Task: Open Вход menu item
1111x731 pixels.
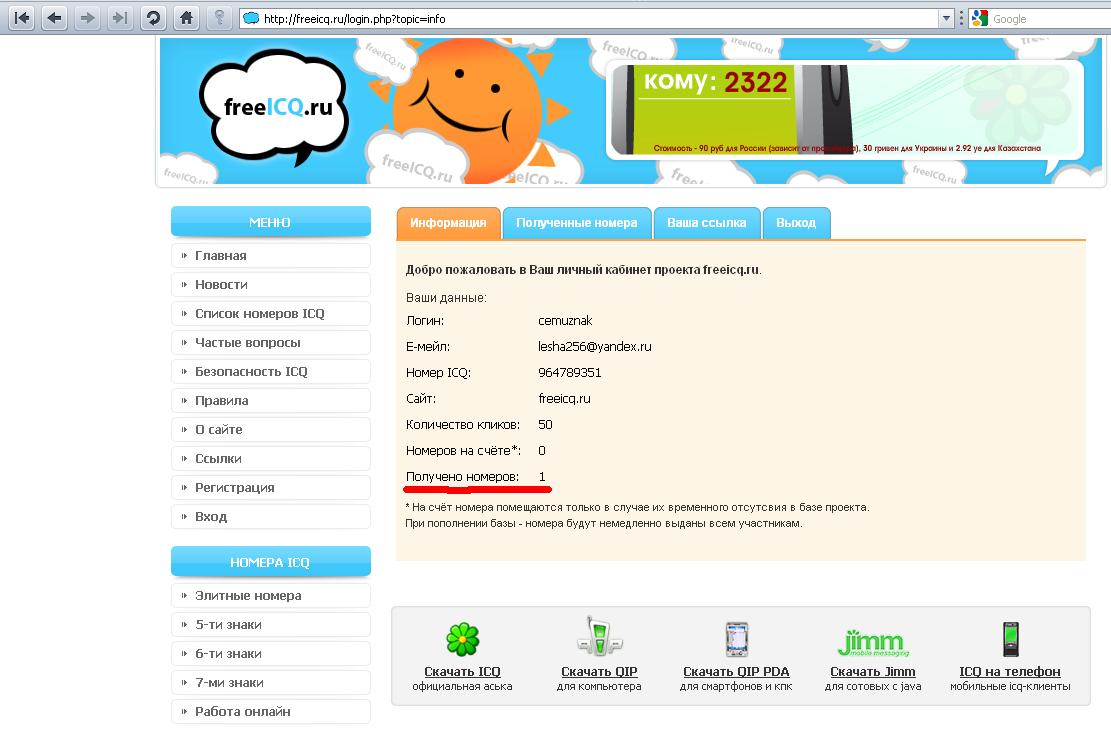Action: [271, 517]
